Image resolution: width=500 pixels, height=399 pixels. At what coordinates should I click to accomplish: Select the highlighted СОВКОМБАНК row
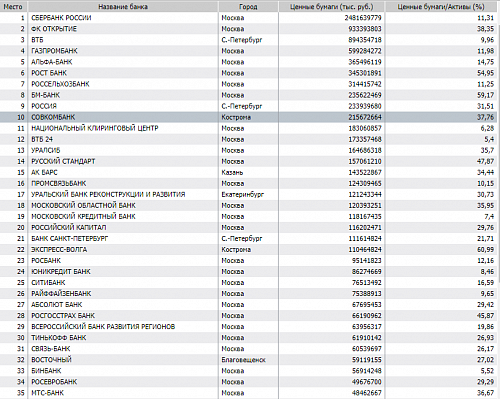[x=248, y=117]
